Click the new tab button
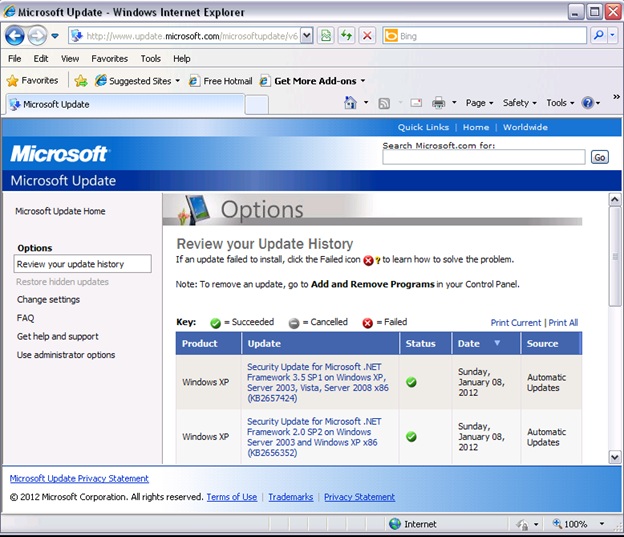Screen dimensions: 624x537 256,105
